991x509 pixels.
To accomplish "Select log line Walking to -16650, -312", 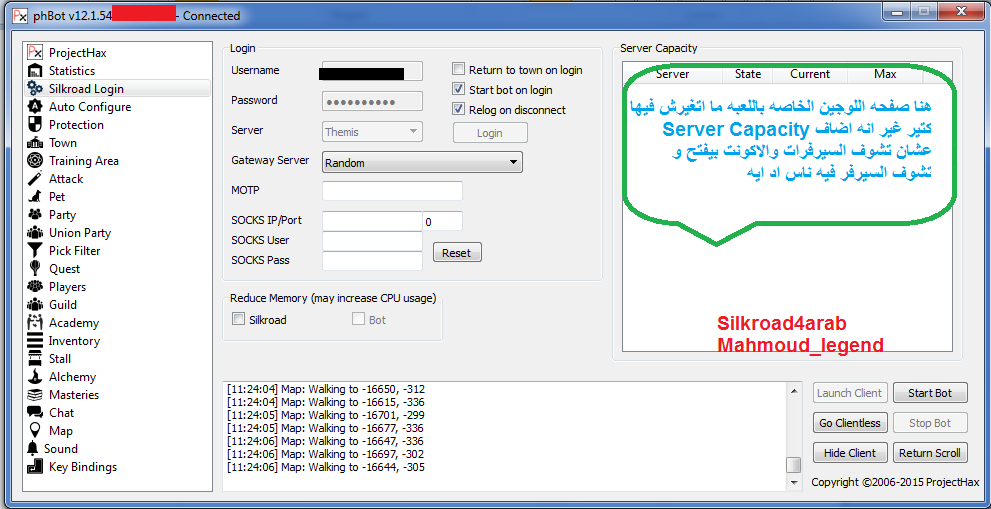I will (326, 389).
